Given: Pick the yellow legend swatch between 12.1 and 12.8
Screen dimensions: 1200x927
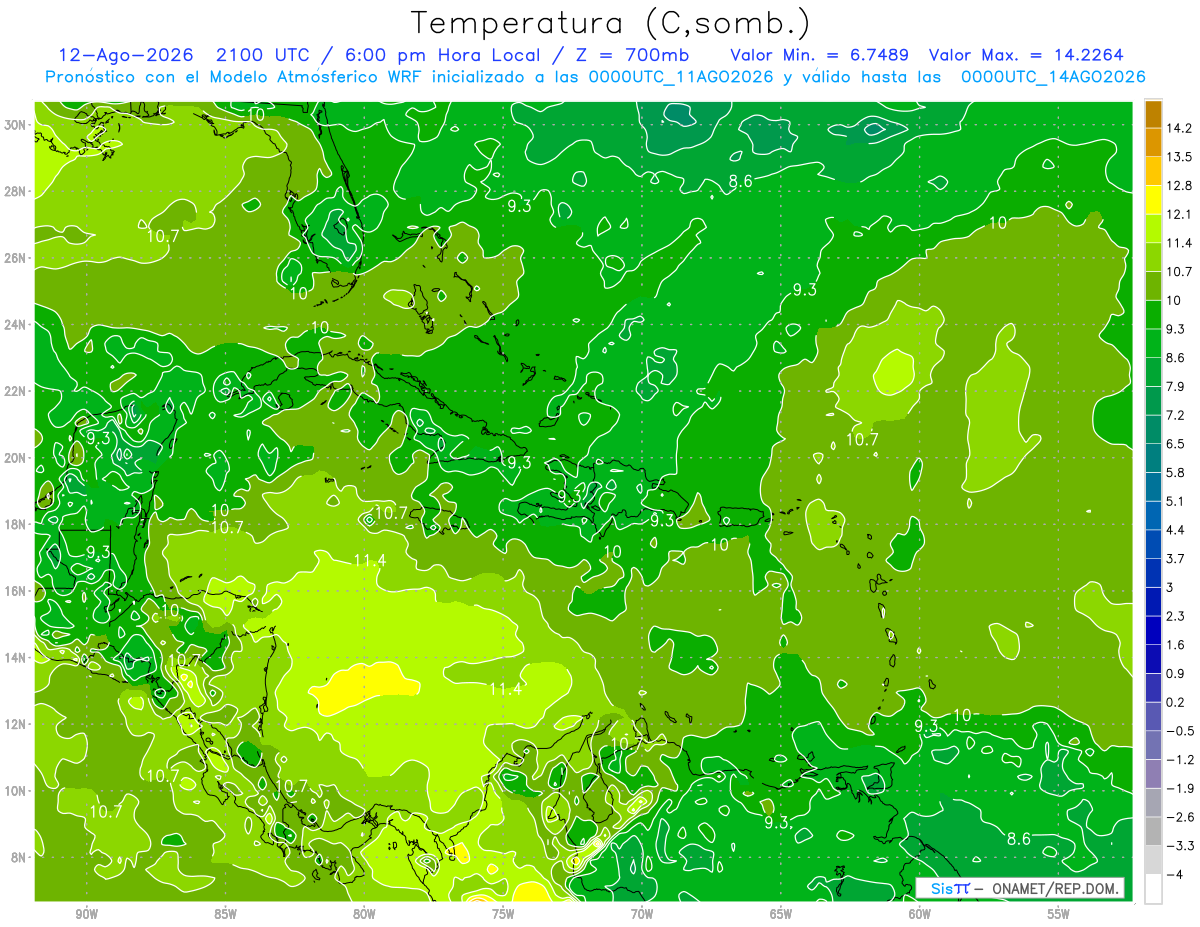Looking at the screenshot, I should pos(1153,200).
